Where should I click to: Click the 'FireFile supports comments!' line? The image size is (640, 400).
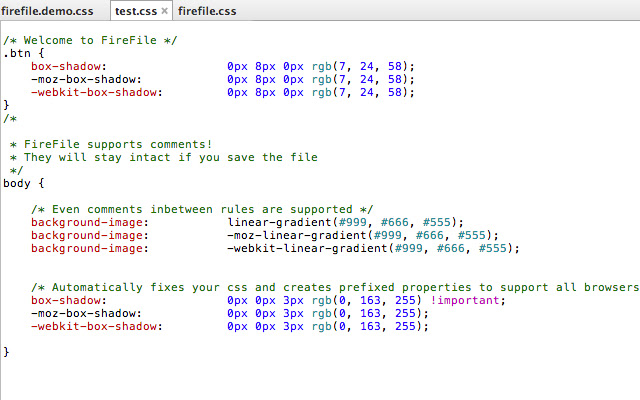(111, 144)
